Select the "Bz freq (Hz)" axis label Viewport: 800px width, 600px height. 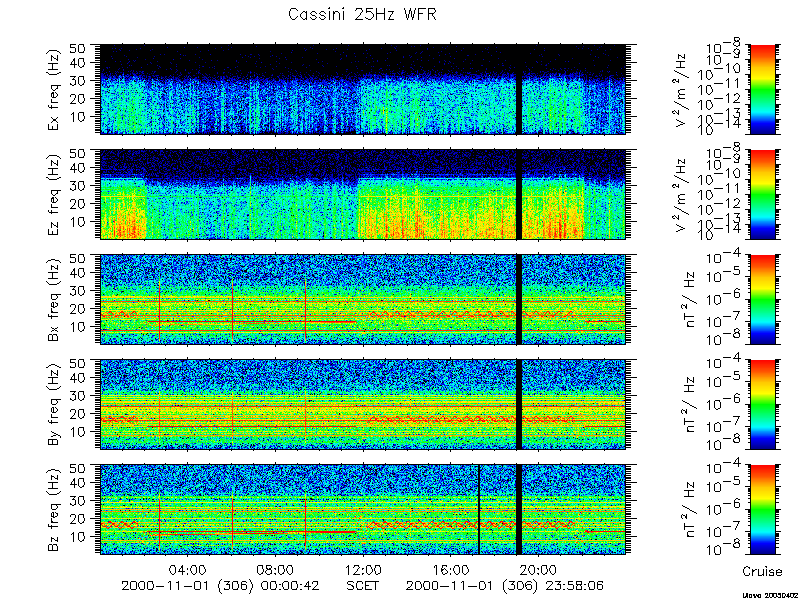(55, 510)
